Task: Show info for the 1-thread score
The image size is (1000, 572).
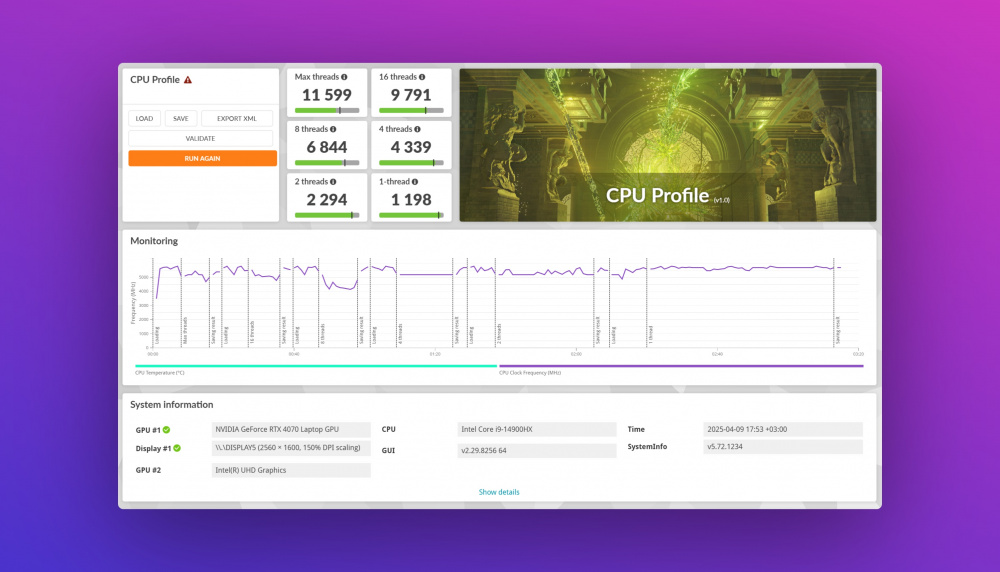Action: point(415,182)
